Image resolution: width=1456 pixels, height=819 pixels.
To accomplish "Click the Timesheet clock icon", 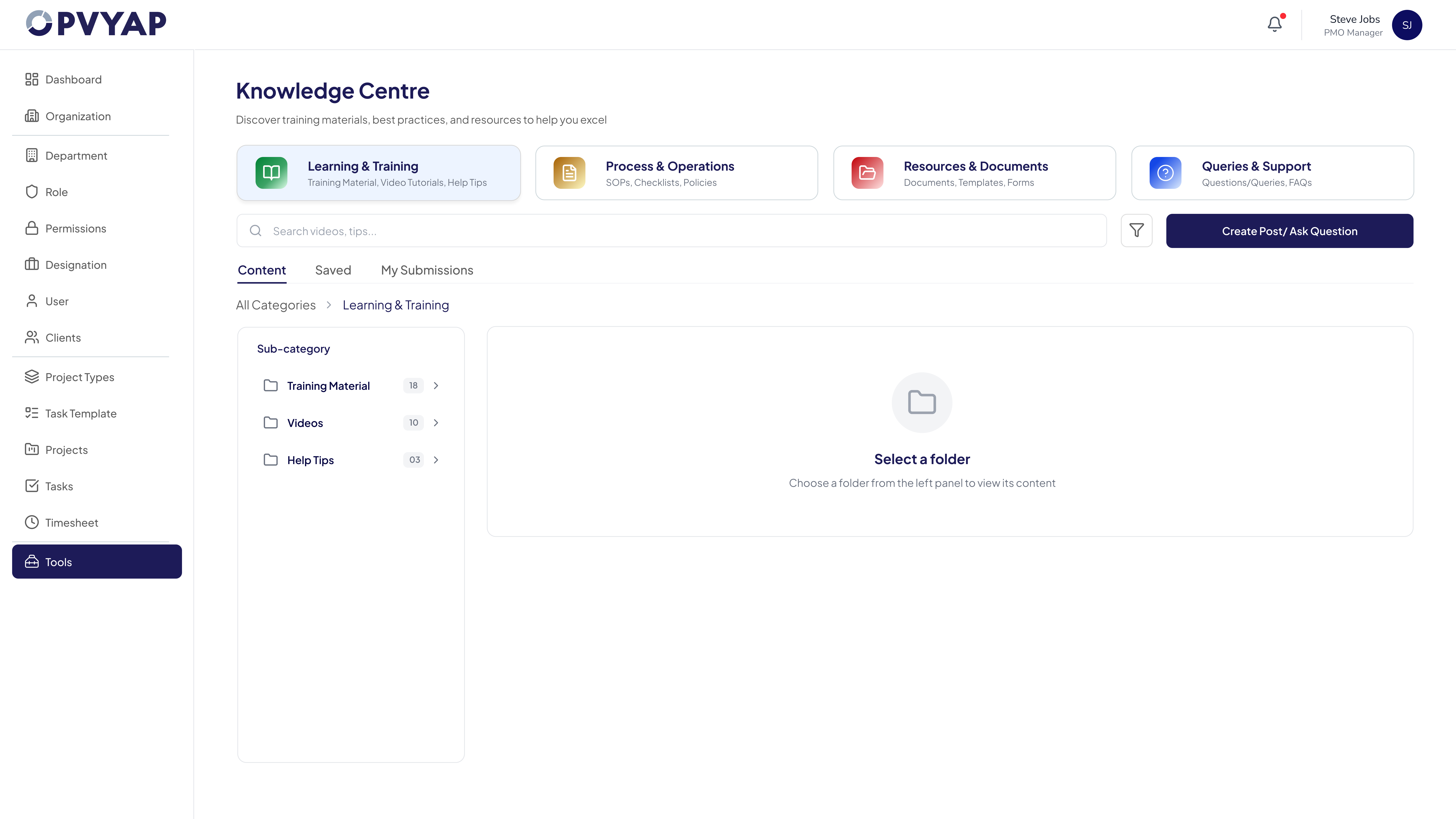I will 32,522.
